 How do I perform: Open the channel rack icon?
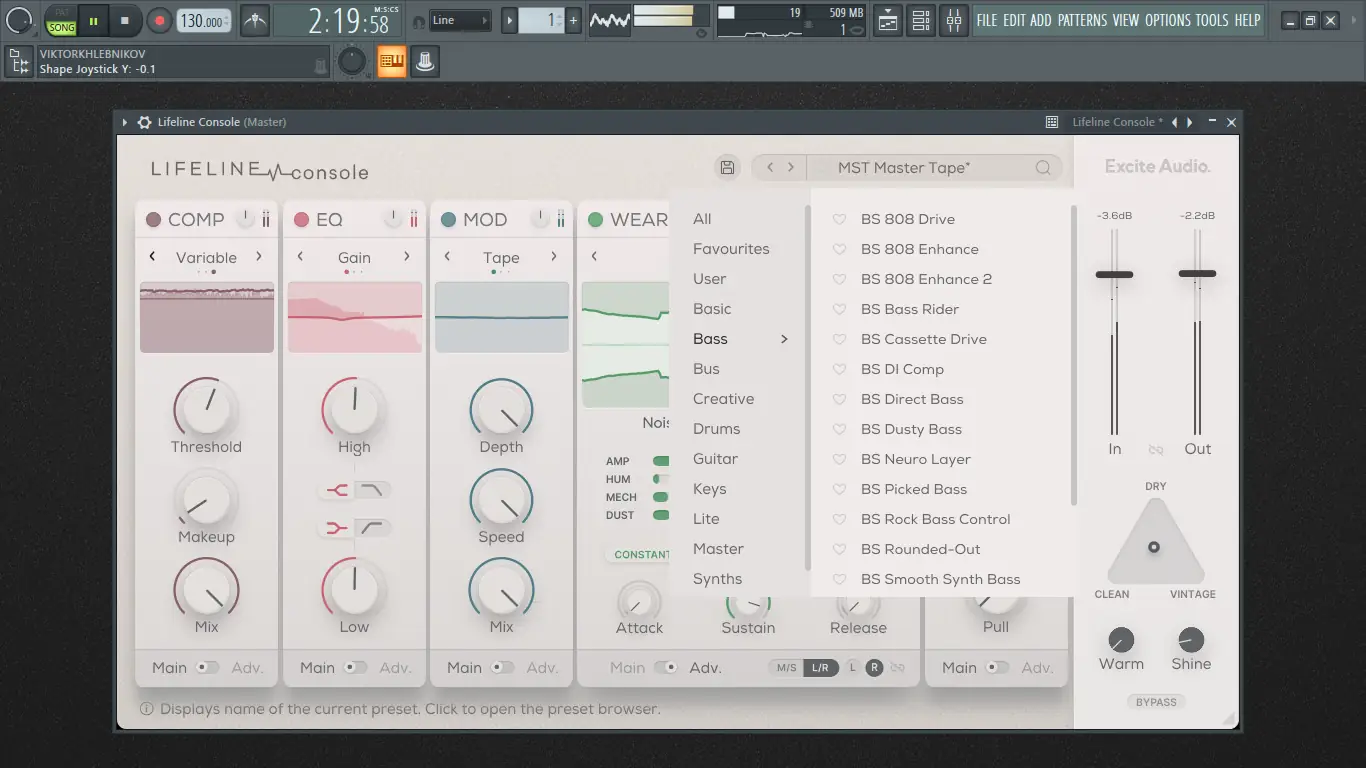[x=921, y=20]
